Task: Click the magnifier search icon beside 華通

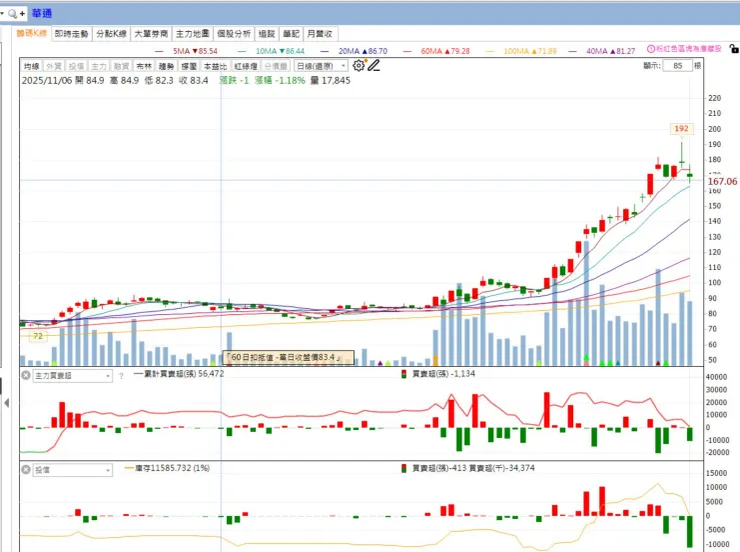Action: [x=12, y=14]
